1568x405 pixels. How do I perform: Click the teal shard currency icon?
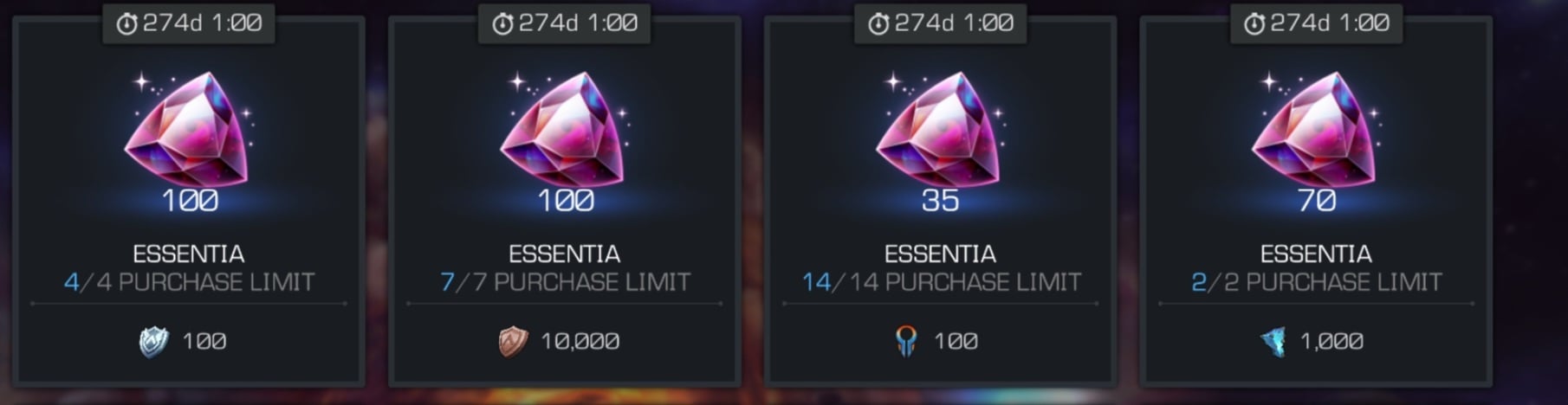(1273, 342)
